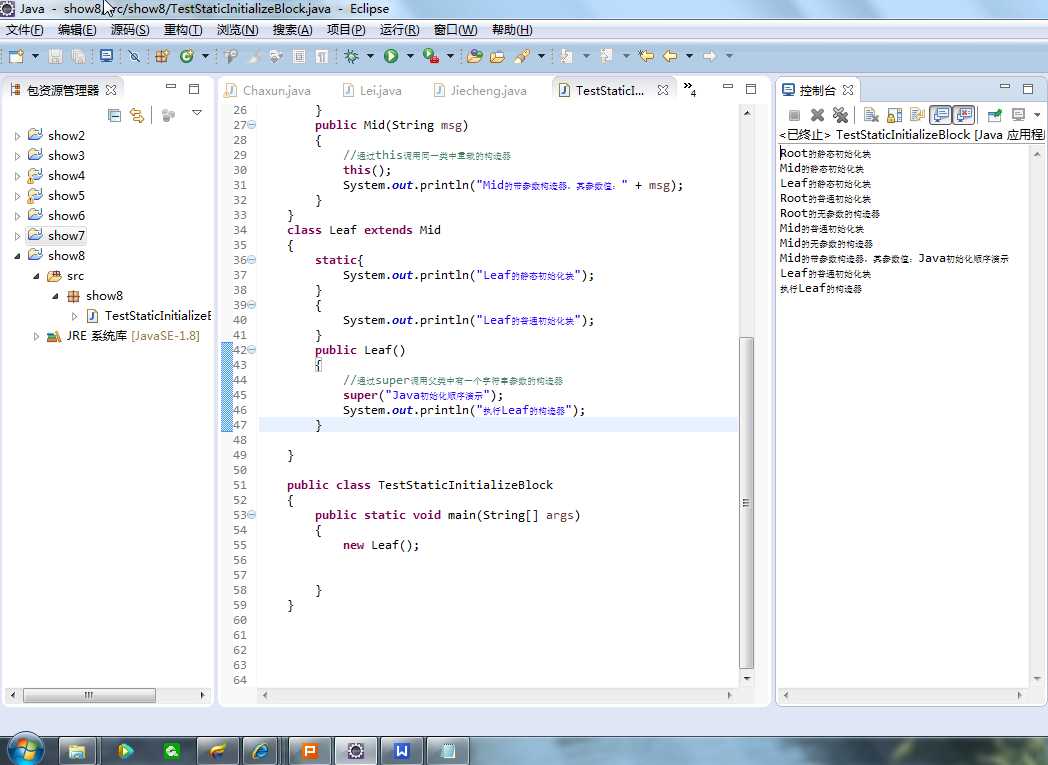1048x765 pixels.
Task: Open dropdown next to New file icon
Action: click(35, 57)
